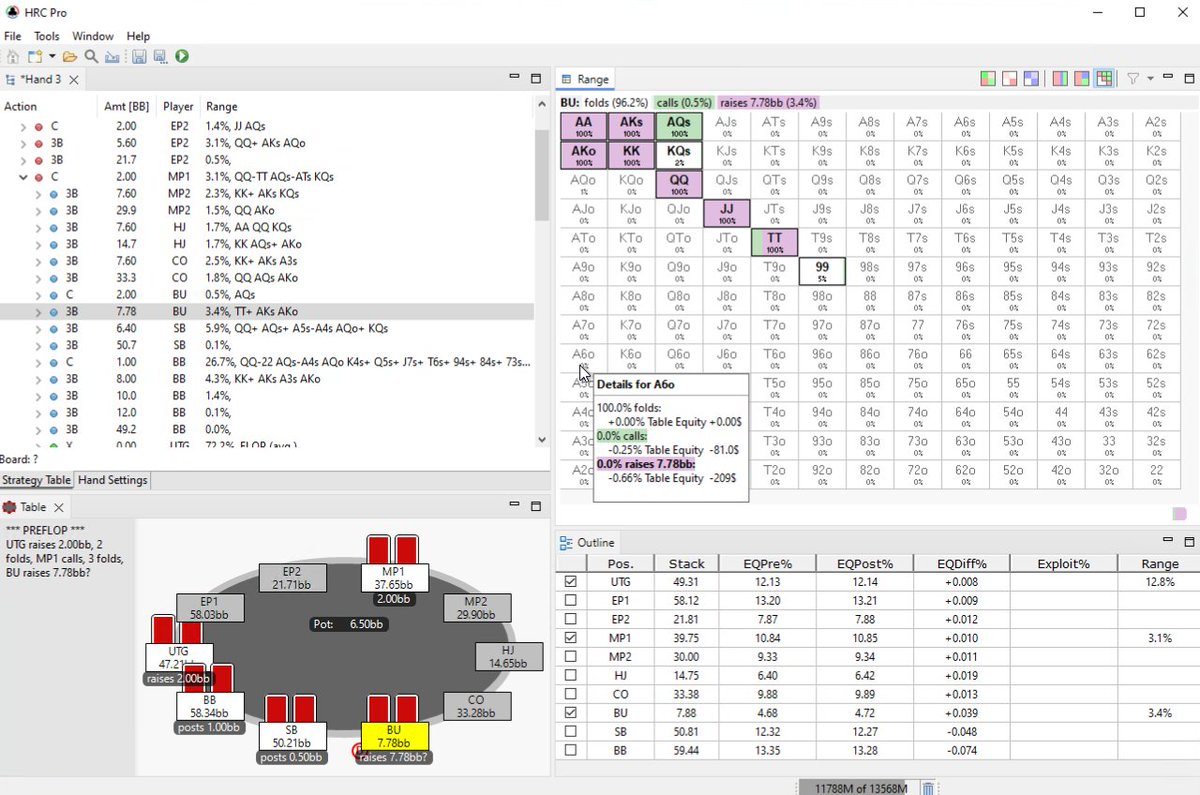This screenshot has height=795, width=1200.
Task: Click the Open folder toolbar icon
Action: point(70,57)
